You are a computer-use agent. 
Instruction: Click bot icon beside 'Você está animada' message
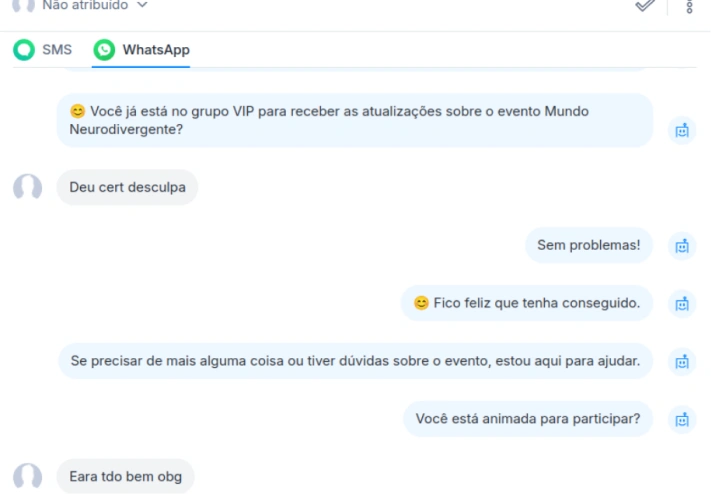(682, 419)
